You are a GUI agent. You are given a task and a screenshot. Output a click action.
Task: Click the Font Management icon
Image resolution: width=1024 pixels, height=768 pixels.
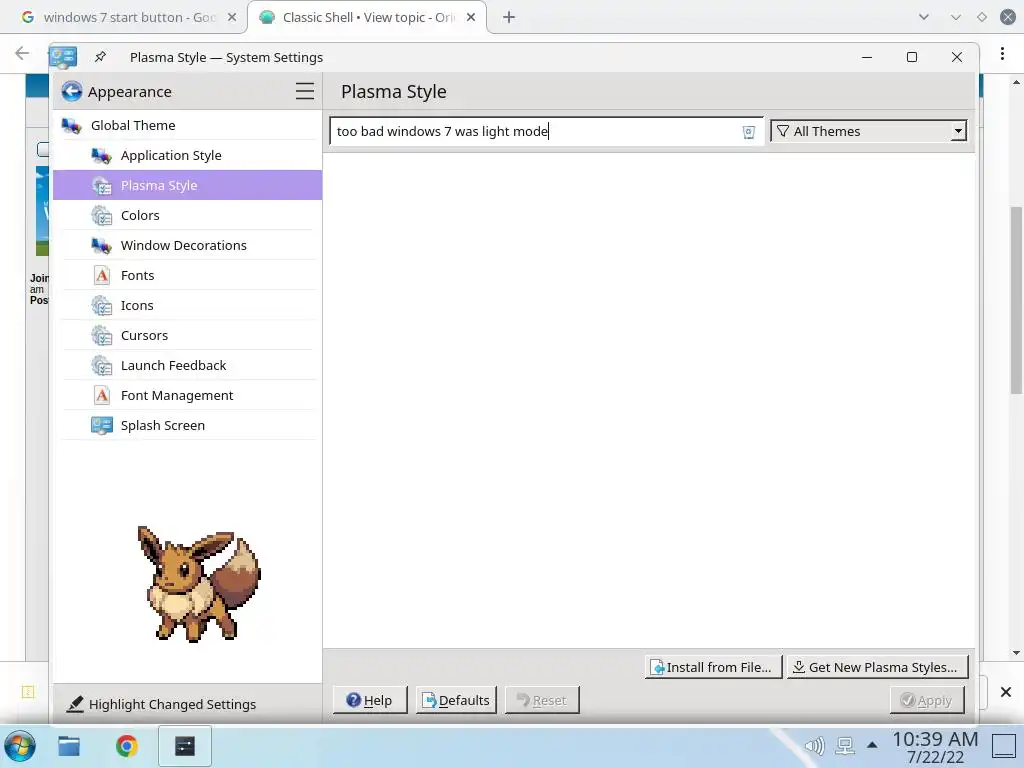102,396
